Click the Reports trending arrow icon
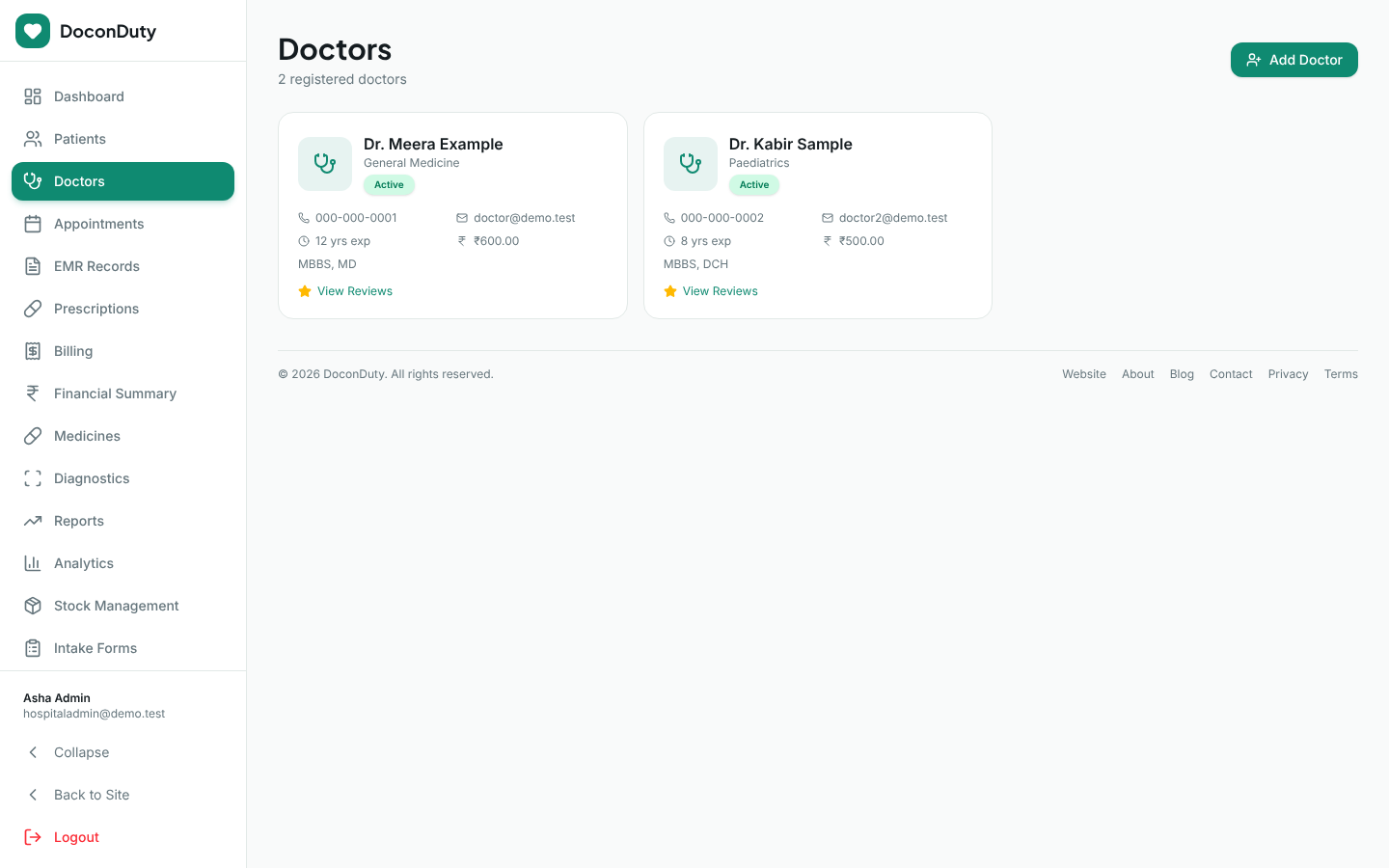The width and height of the screenshot is (1389, 868). [x=33, y=521]
